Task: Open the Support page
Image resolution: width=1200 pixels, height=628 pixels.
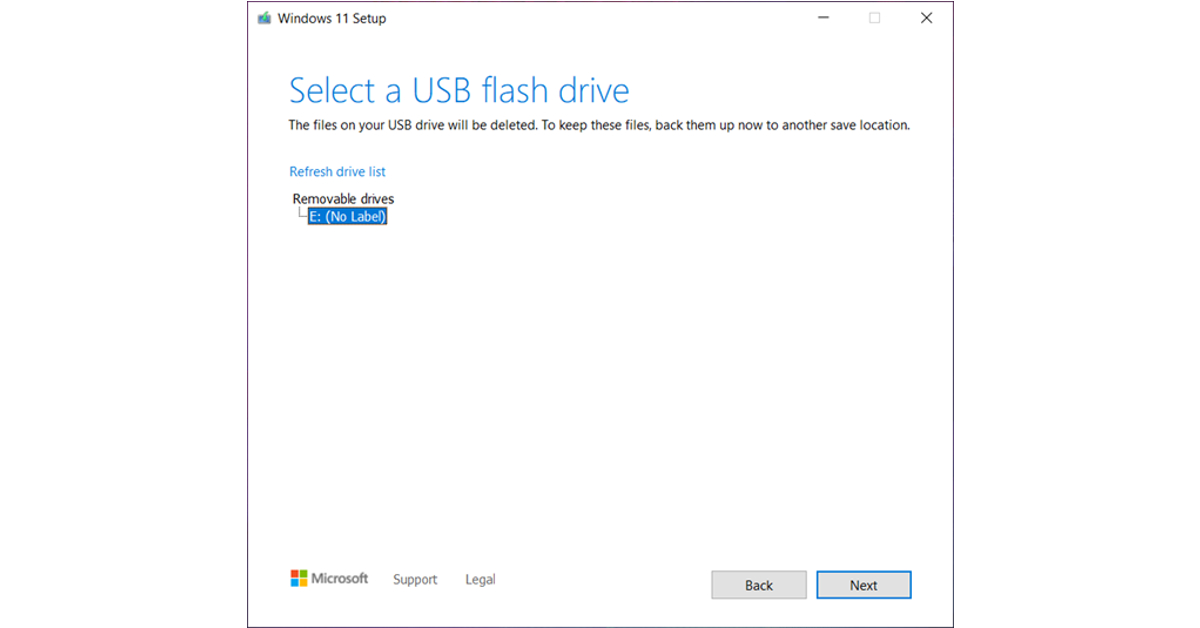Action: click(415, 579)
